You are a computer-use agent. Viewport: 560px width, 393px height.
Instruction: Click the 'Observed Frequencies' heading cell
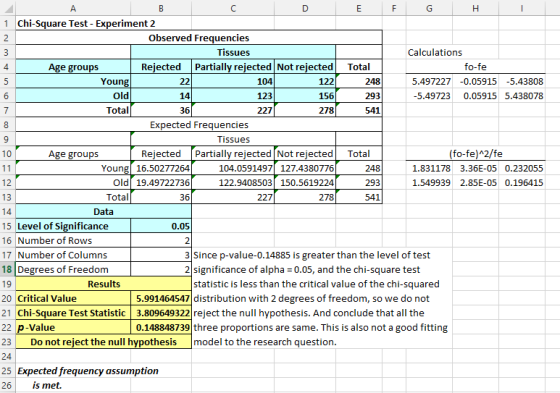coord(199,38)
